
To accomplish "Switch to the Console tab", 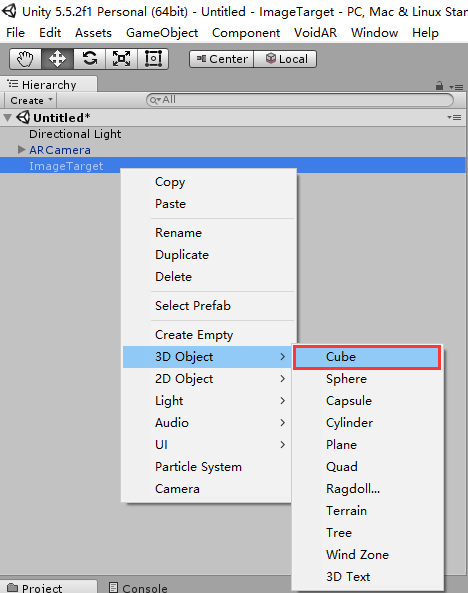I will click(138, 587).
